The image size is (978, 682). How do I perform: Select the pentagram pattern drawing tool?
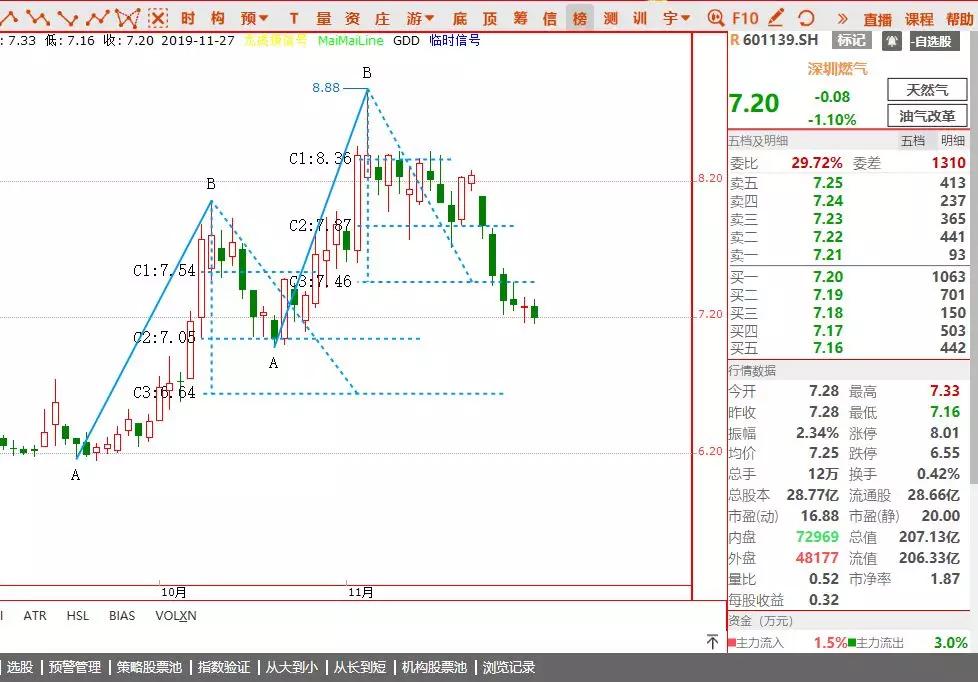pyautogui.click(x=127, y=17)
